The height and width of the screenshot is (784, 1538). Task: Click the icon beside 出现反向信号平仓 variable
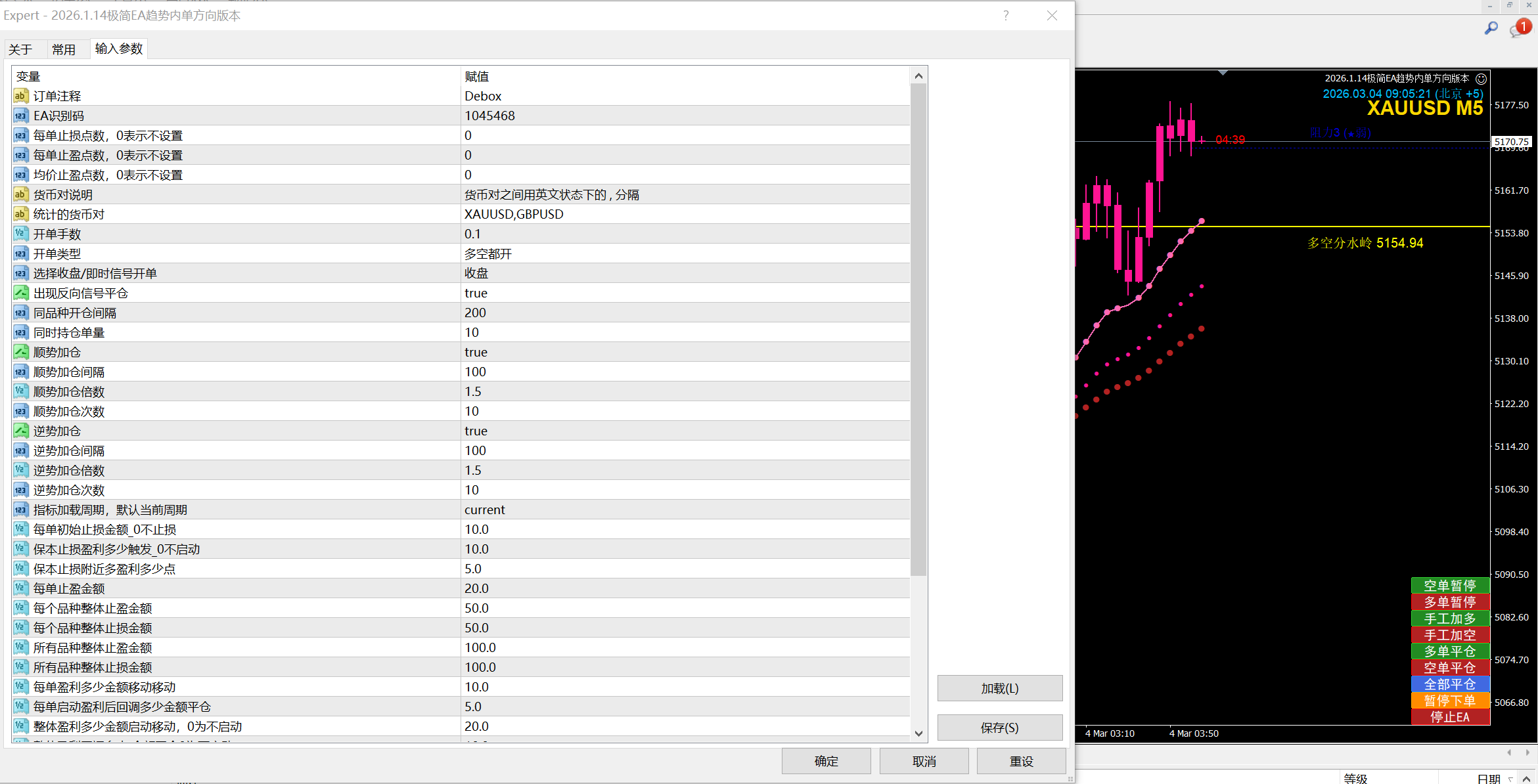point(20,293)
